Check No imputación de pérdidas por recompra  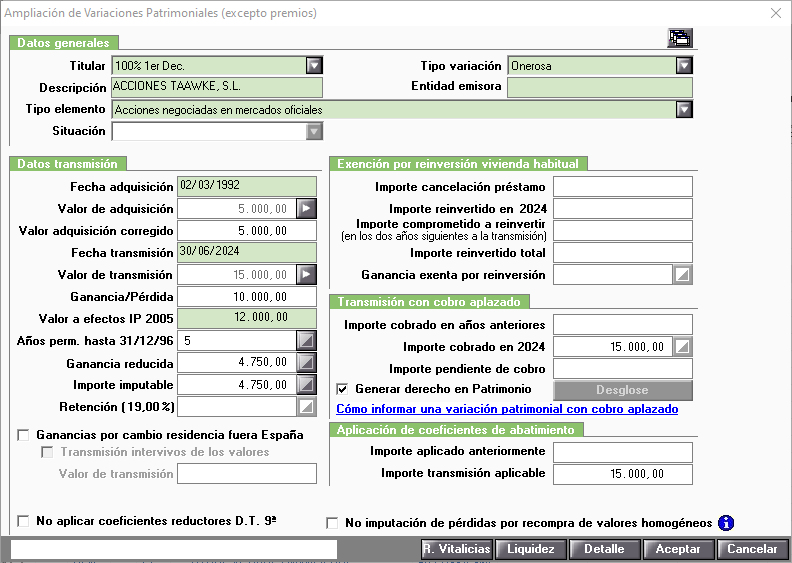click(x=332, y=523)
